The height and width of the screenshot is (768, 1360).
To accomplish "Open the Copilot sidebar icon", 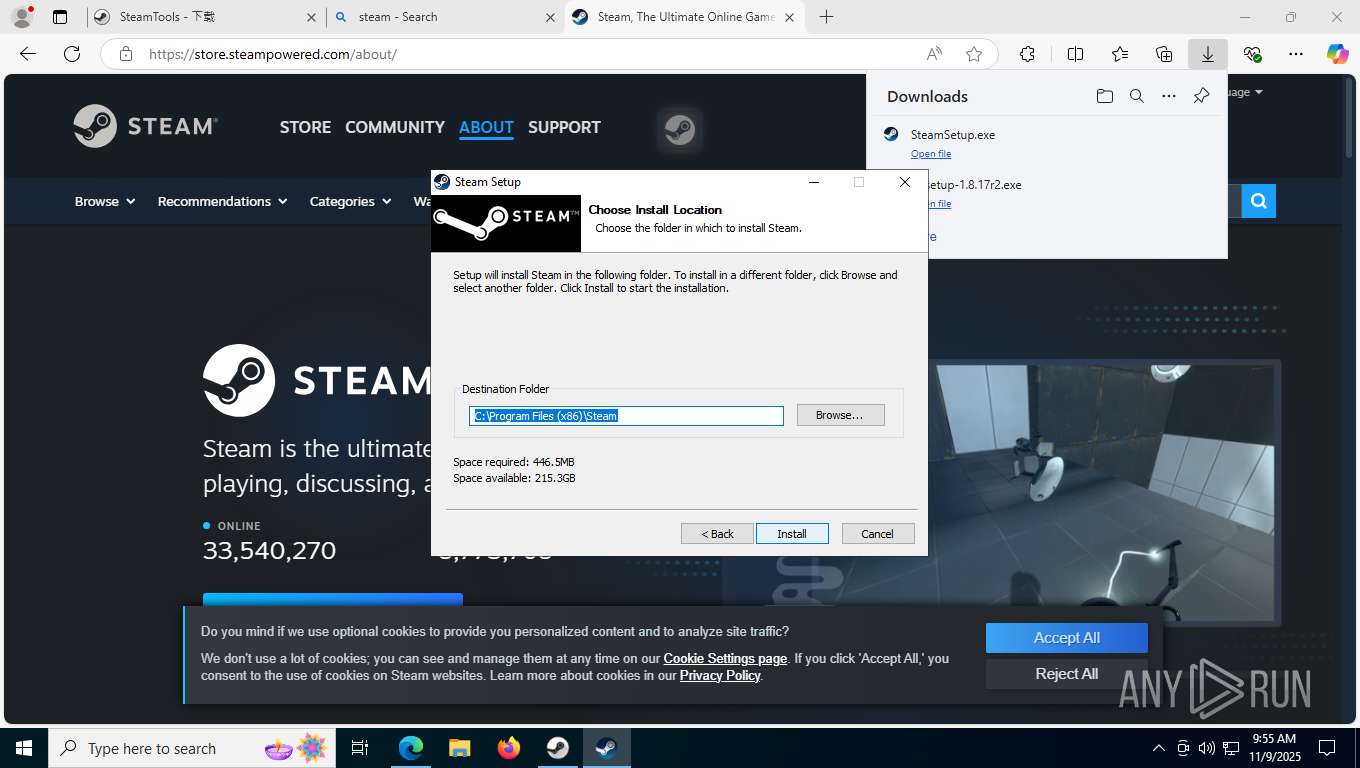I will 1337,54.
